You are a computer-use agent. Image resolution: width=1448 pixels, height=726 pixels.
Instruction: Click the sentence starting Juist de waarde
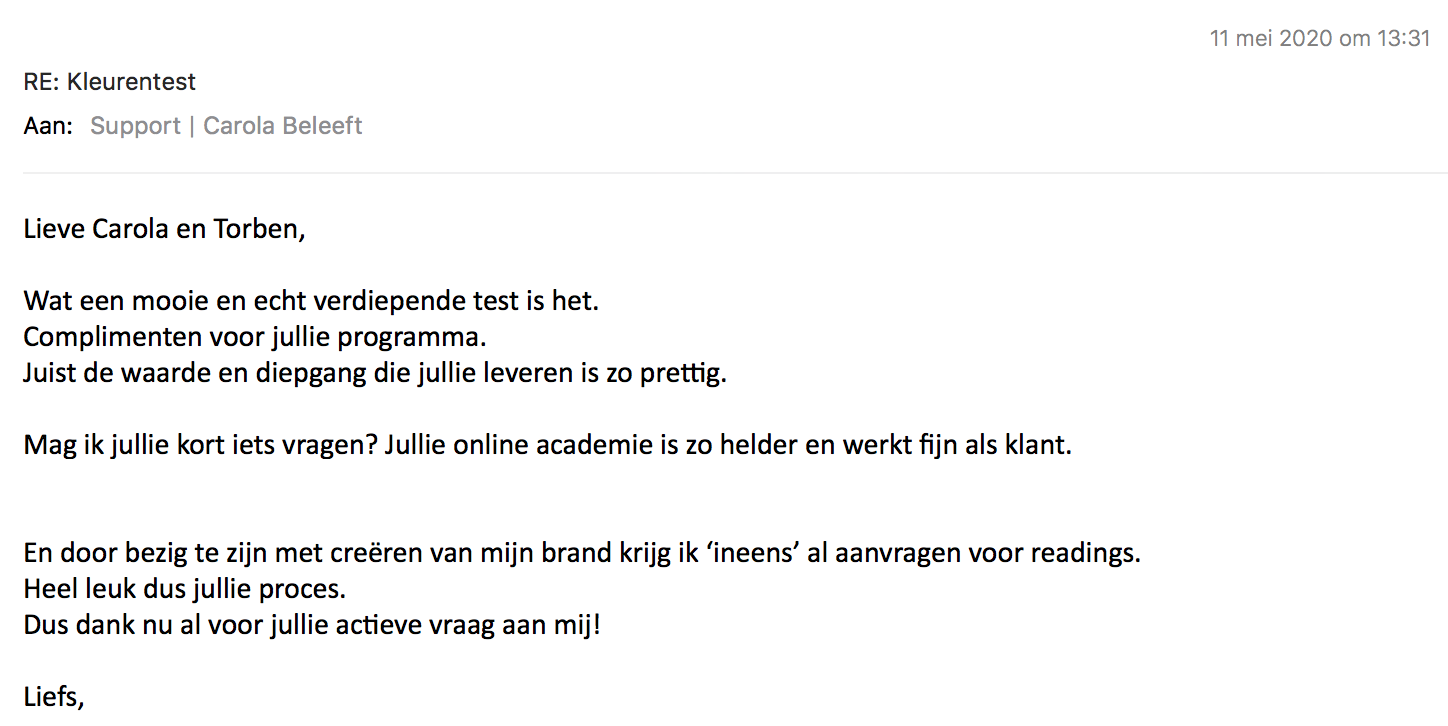[x=375, y=373]
